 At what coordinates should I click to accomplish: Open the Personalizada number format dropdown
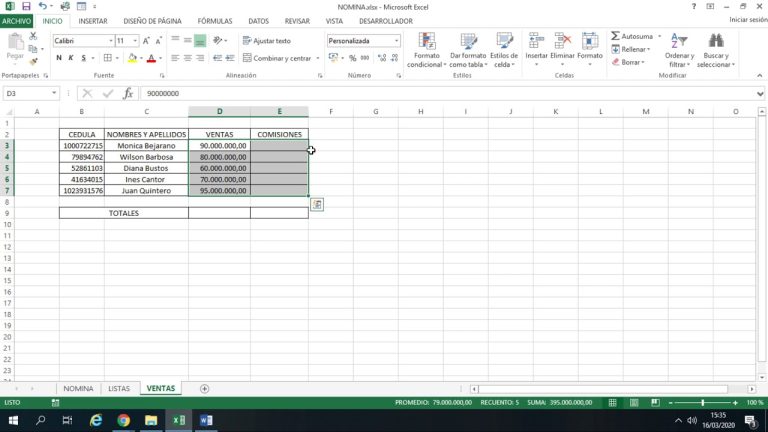(396, 41)
